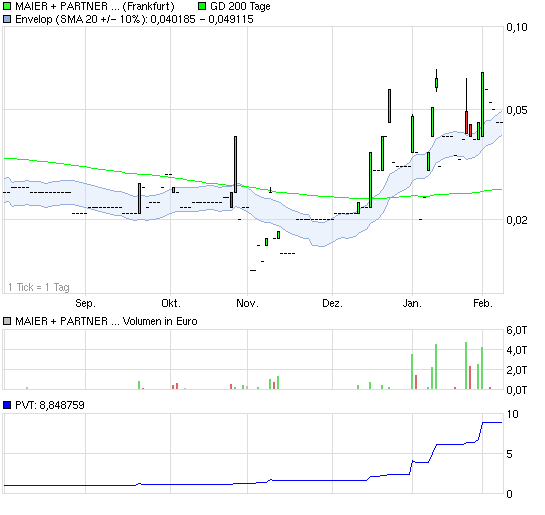Click the 4,0T volume axis label
Viewport: 545px width, 515px height.
516,350
